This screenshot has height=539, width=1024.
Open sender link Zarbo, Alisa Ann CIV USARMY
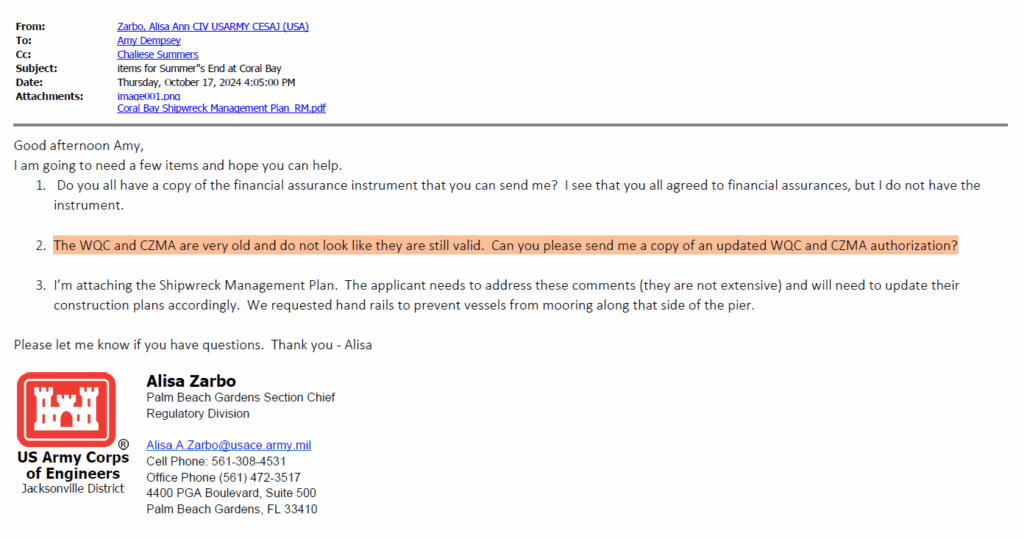(213, 27)
